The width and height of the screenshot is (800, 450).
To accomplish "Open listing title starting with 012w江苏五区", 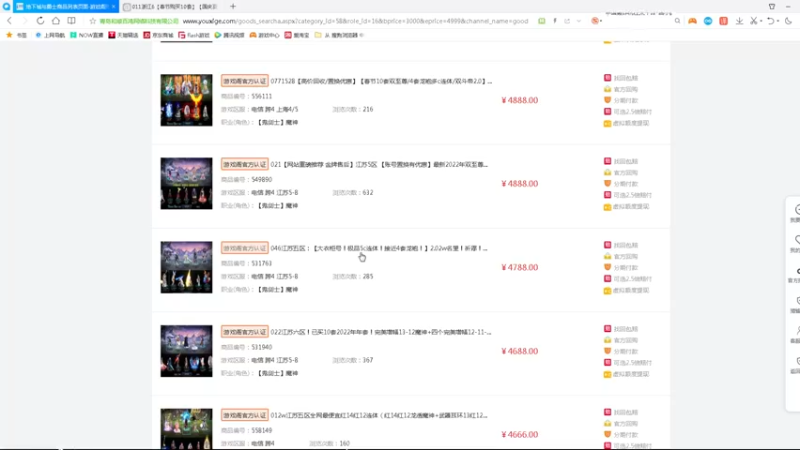I will [379, 415].
